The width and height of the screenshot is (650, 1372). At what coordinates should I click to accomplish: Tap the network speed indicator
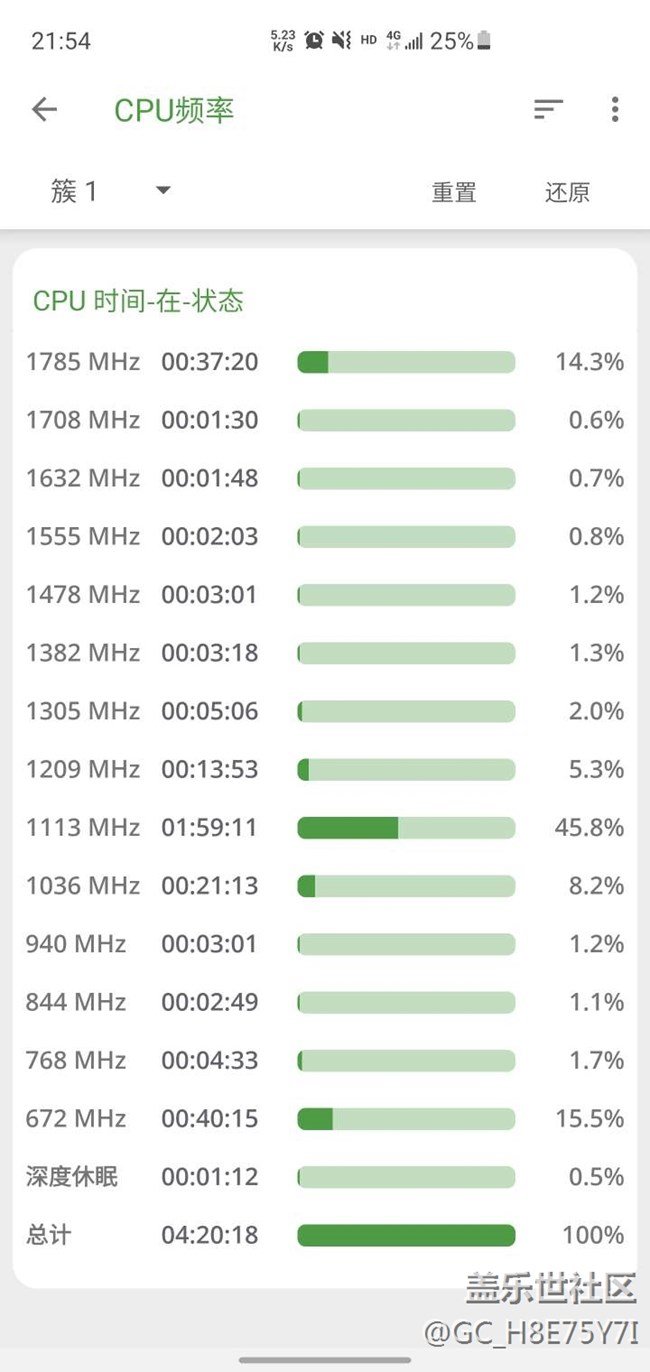(283, 41)
